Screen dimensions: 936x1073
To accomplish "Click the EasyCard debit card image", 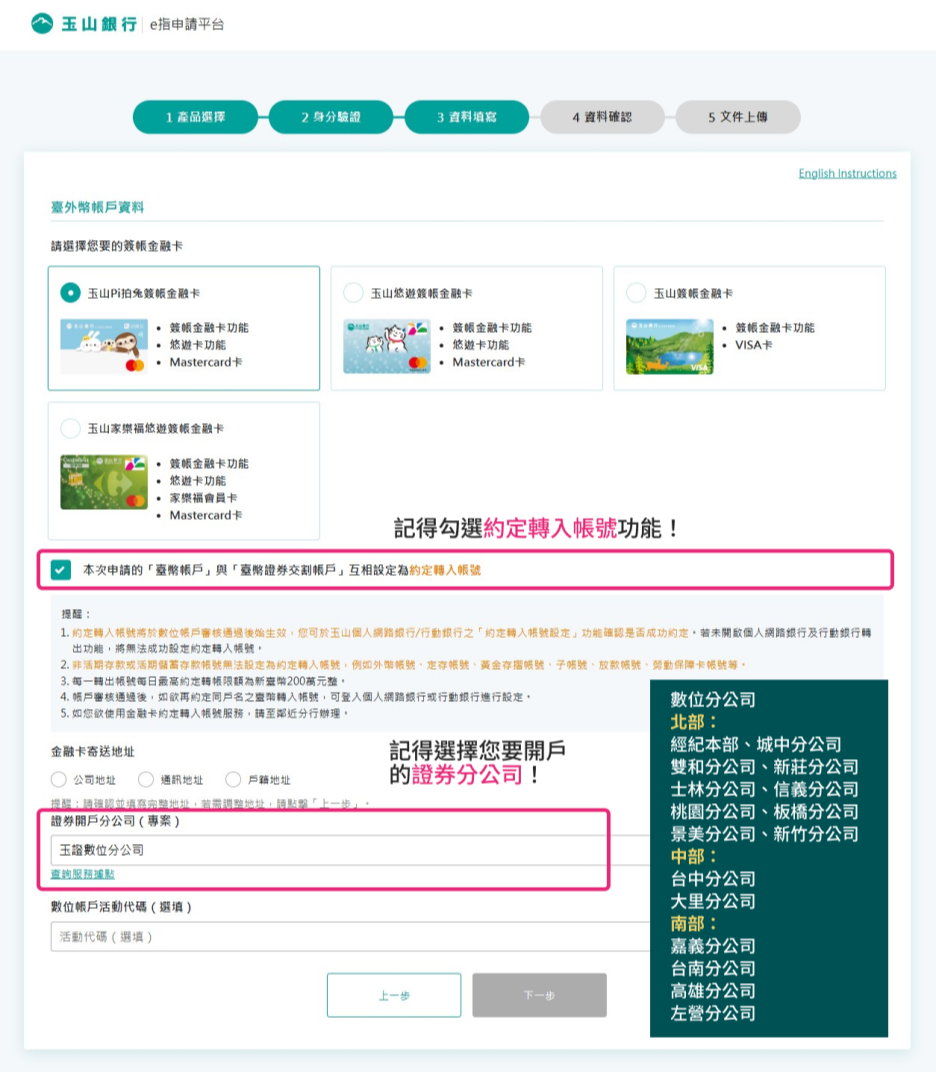I will coord(387,346).
